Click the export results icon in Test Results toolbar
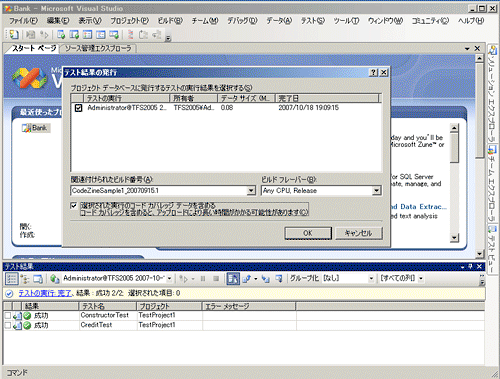 pyautogui.click(x=247, y=278)
